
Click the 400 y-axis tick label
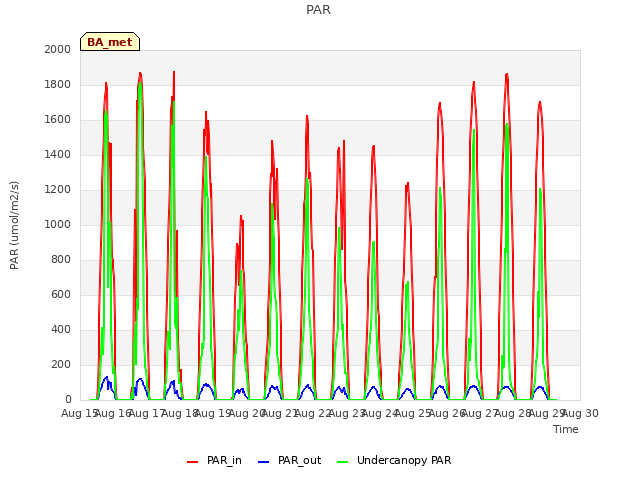click(x=61, y=329)
